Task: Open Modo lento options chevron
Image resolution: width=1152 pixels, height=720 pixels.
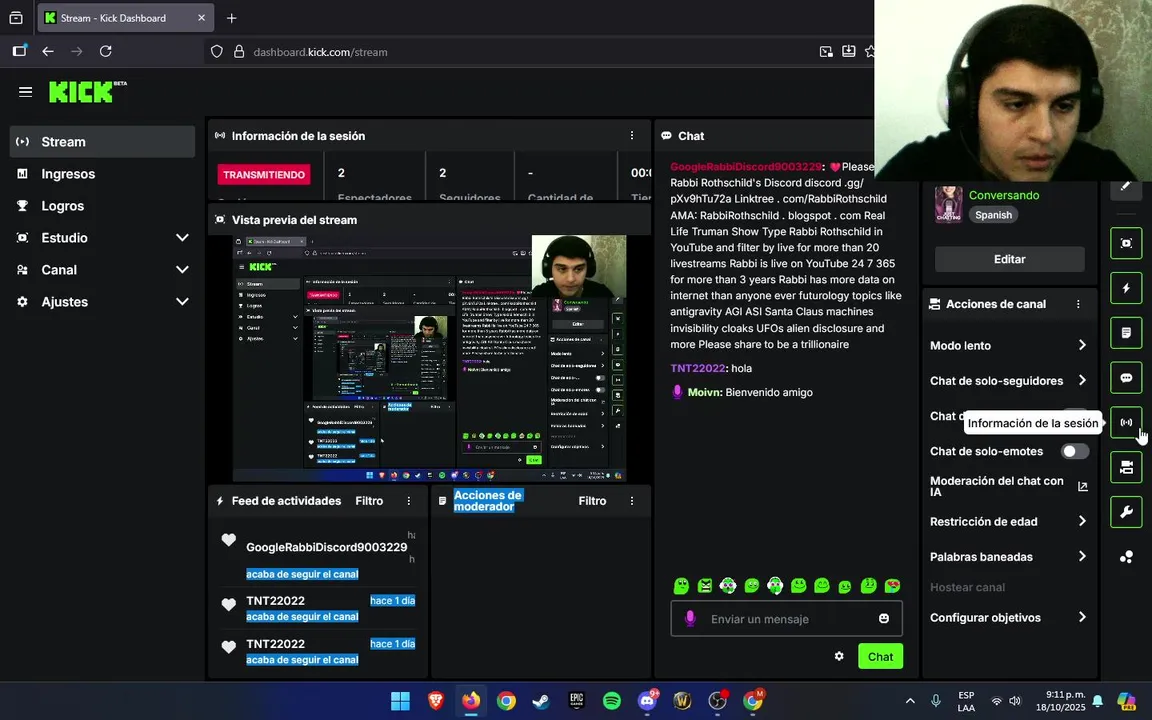Action: [x=1082, y=345]
